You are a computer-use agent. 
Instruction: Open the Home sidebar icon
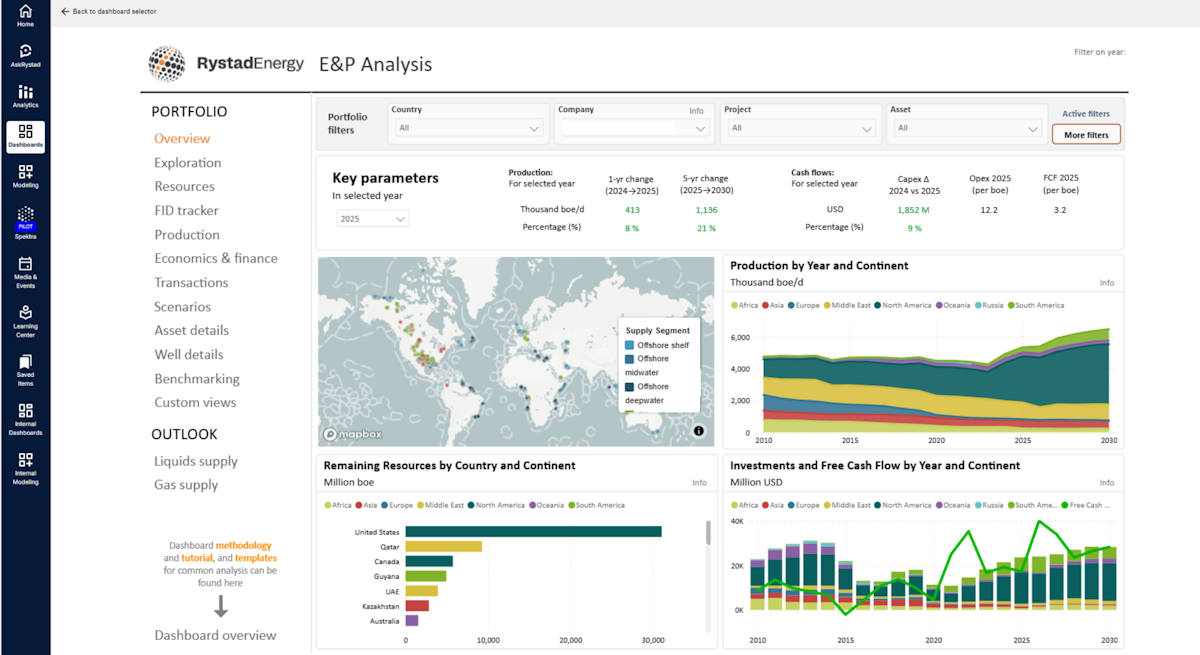(x=25, y=15)
